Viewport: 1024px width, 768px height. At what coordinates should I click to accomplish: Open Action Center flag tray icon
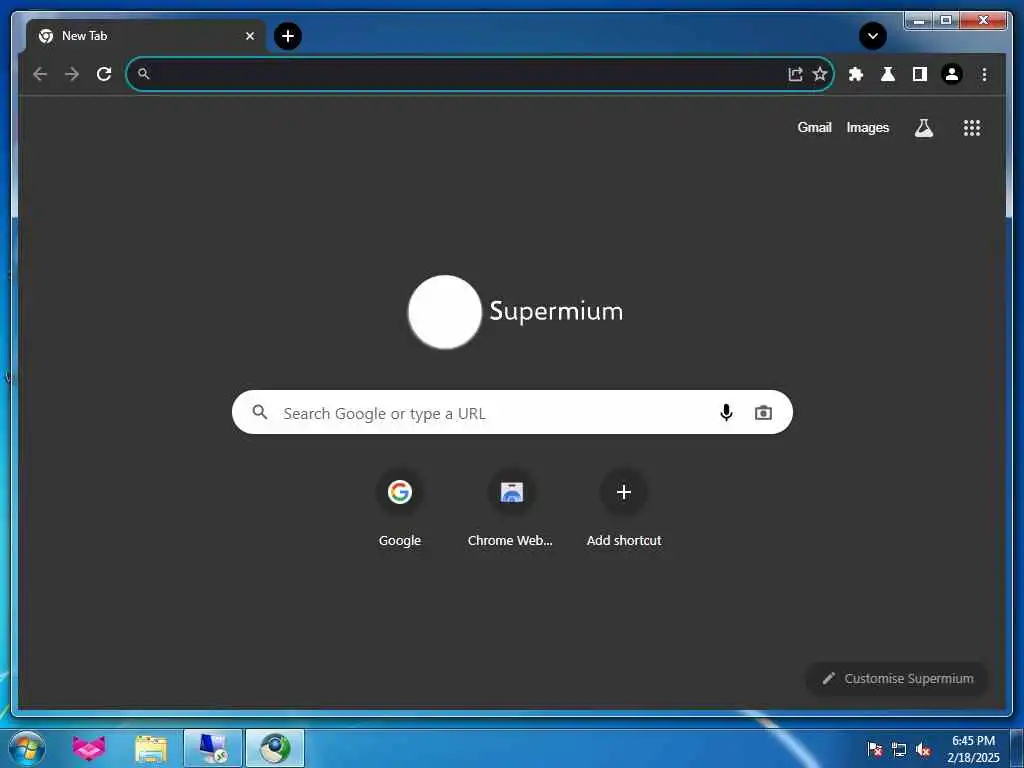point(874,749)
